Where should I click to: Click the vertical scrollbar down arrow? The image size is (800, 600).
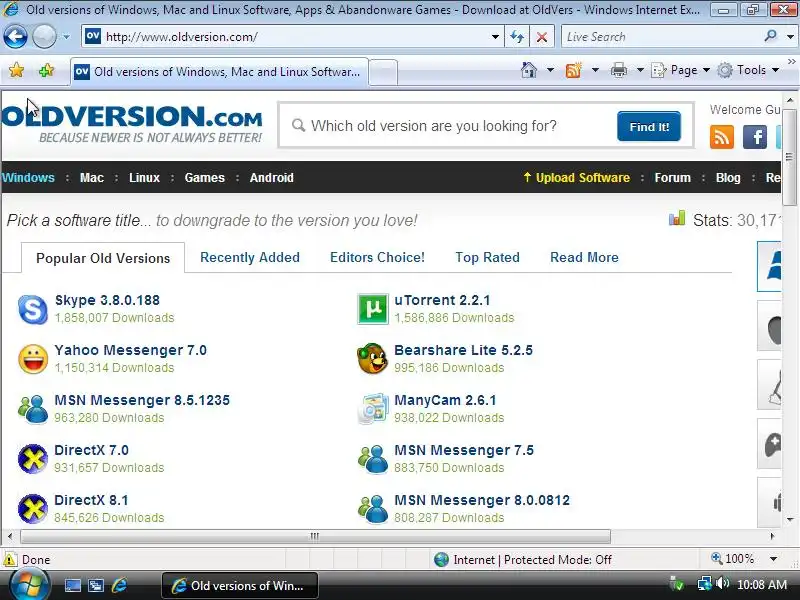point(790,519)
